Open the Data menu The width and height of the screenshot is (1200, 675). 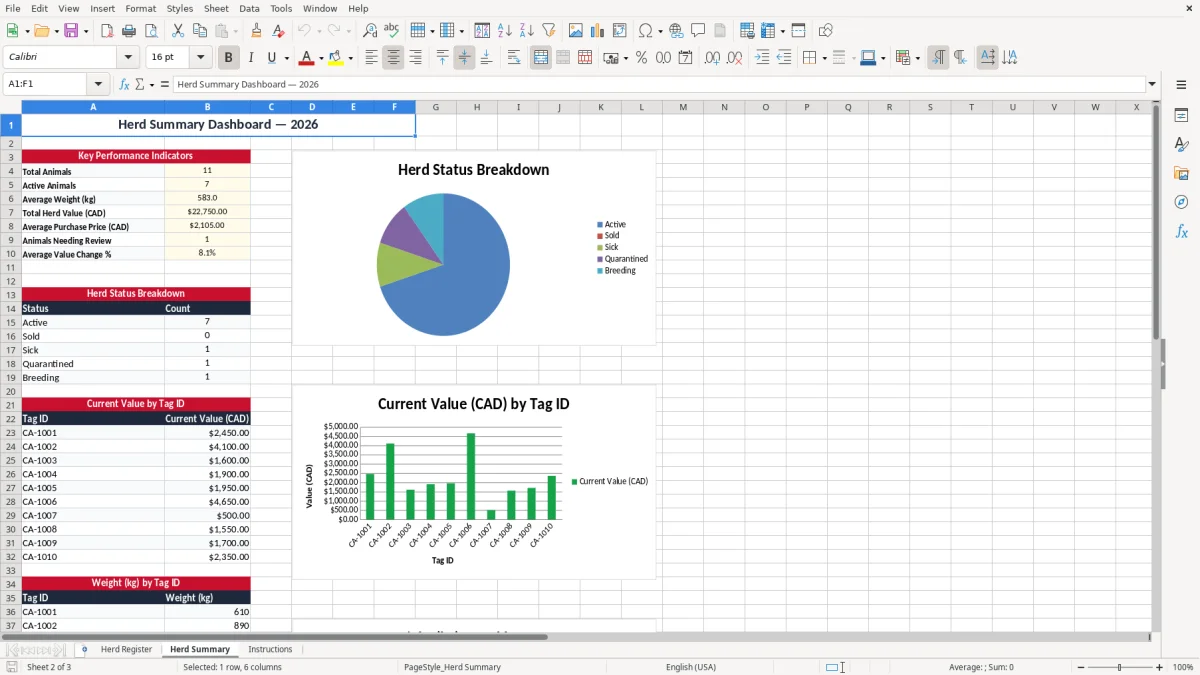pyautogui.click(x=249, y=8)
